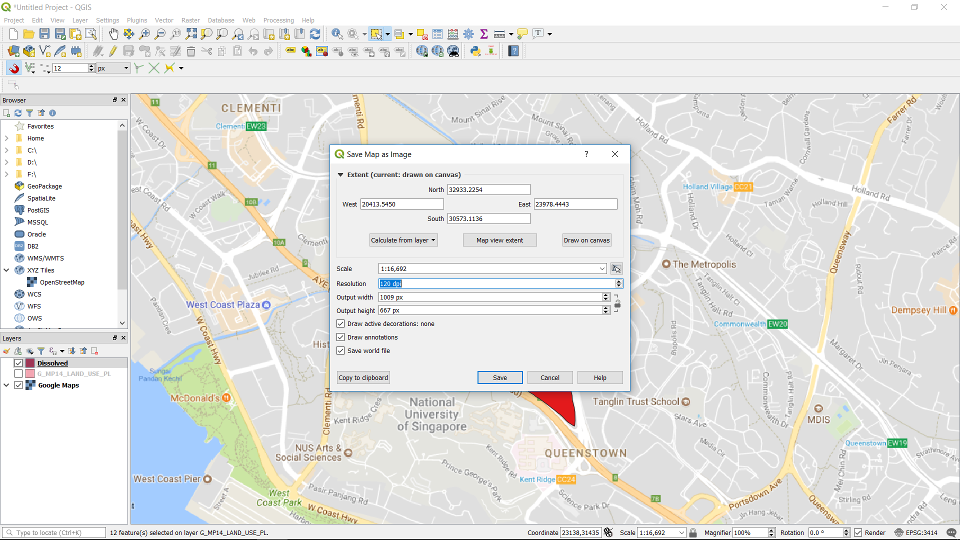Select the Identify Features tool

[337, 34]
